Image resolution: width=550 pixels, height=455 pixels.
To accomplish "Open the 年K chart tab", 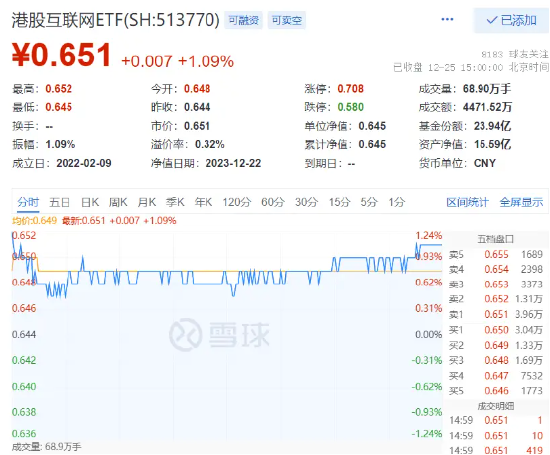I will point(203,202).
